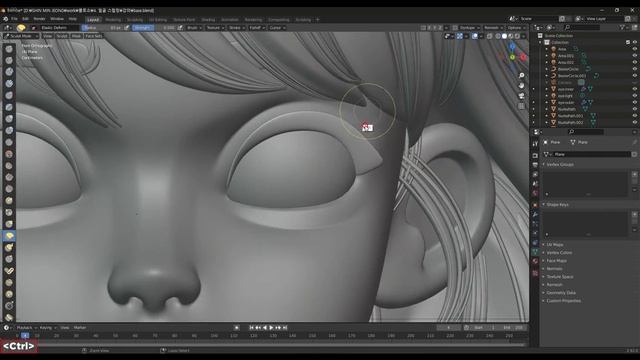Viewport: 640px width, 360px height.
Task: Open the Mask menu in viewport header
Action: pos(76,36)
